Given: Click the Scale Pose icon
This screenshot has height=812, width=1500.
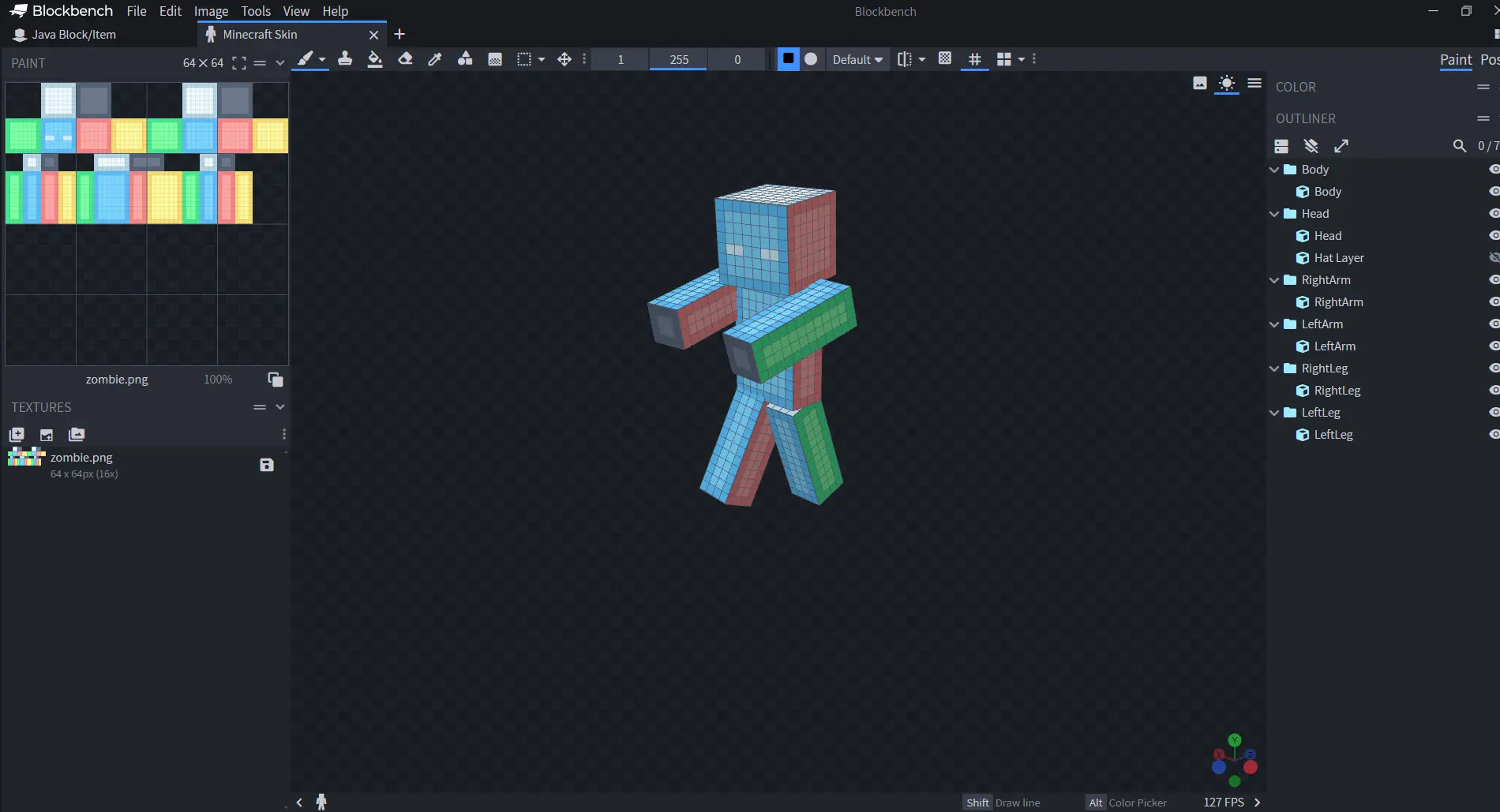Looking at the screenshot, I should [x=1341, y=146].
